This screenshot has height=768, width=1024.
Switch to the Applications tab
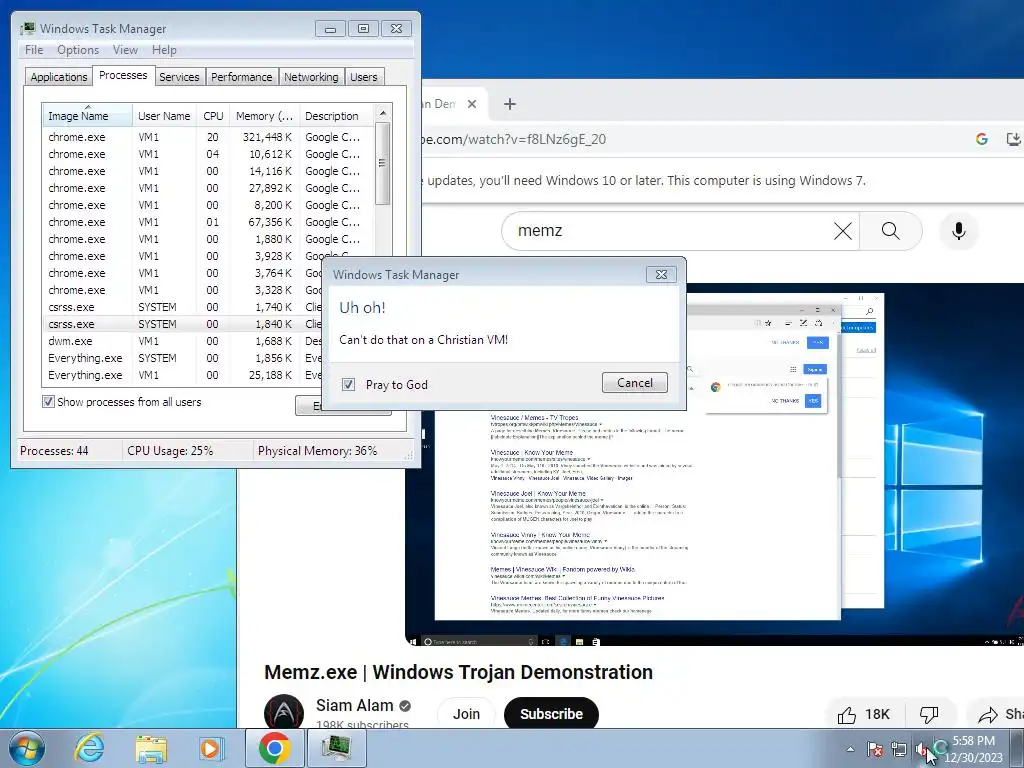pos(59,77)
